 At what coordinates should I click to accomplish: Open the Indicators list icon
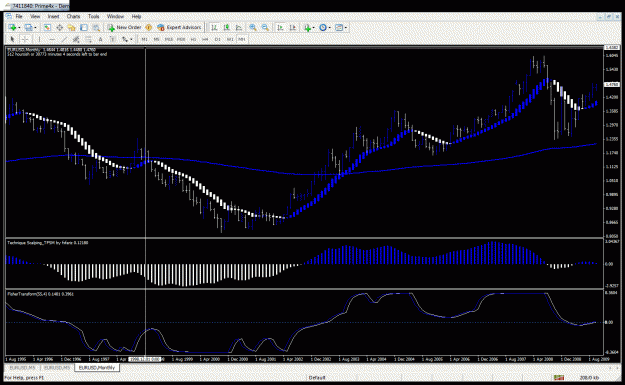pyautogui.click(x=307, y=28)
